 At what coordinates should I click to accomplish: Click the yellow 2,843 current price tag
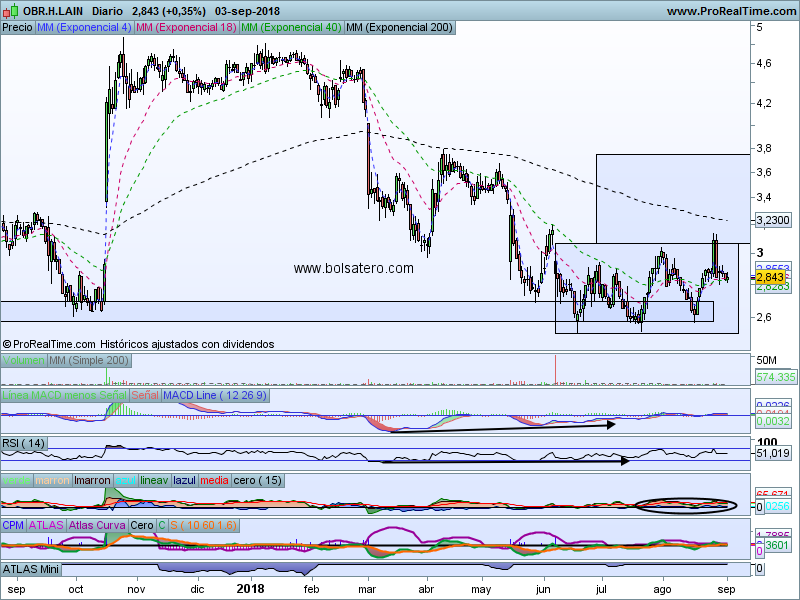(769, 277)
